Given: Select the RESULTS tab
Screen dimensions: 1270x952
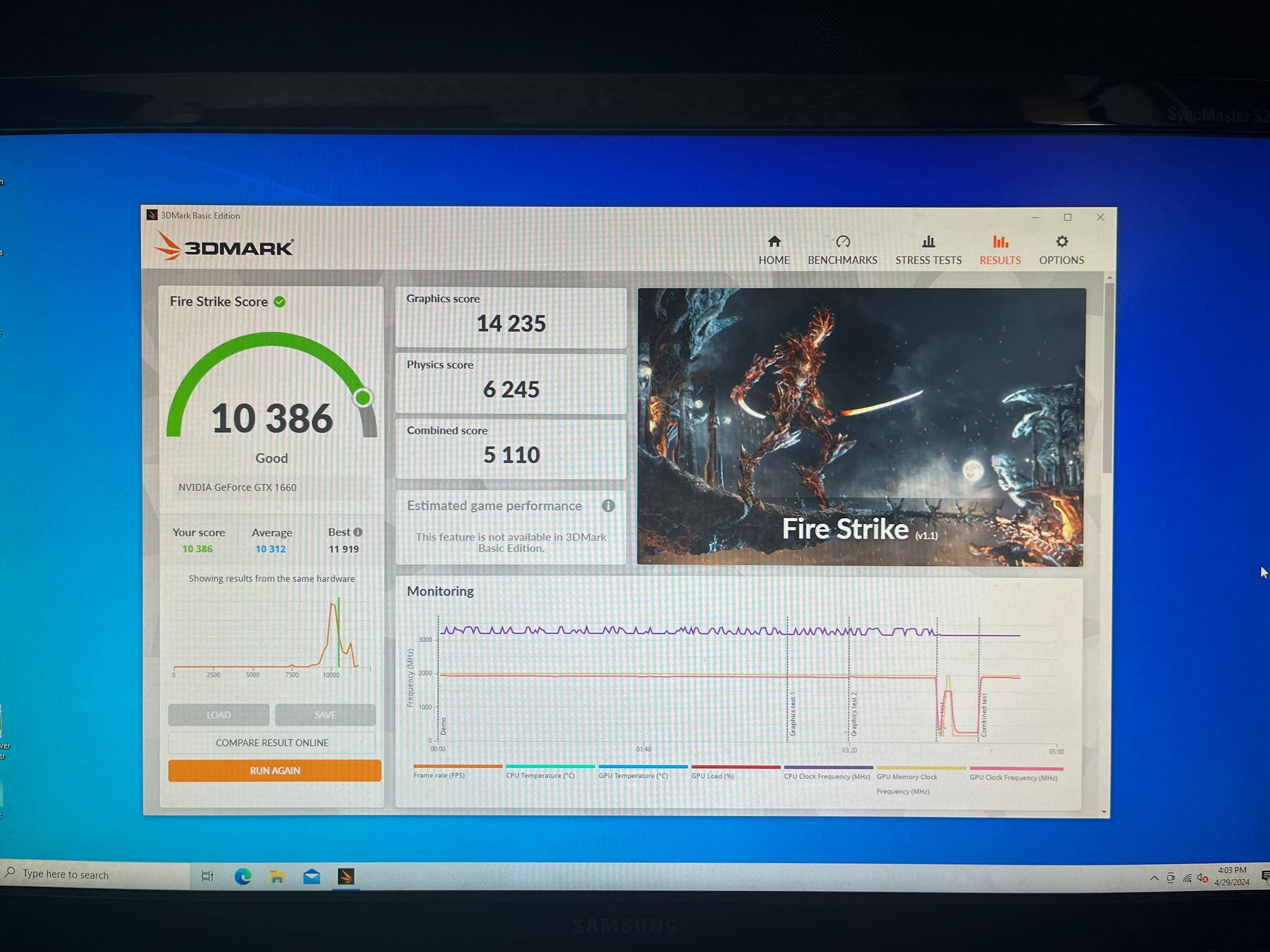Looking at the screenshot, I should pos(1000,250).
